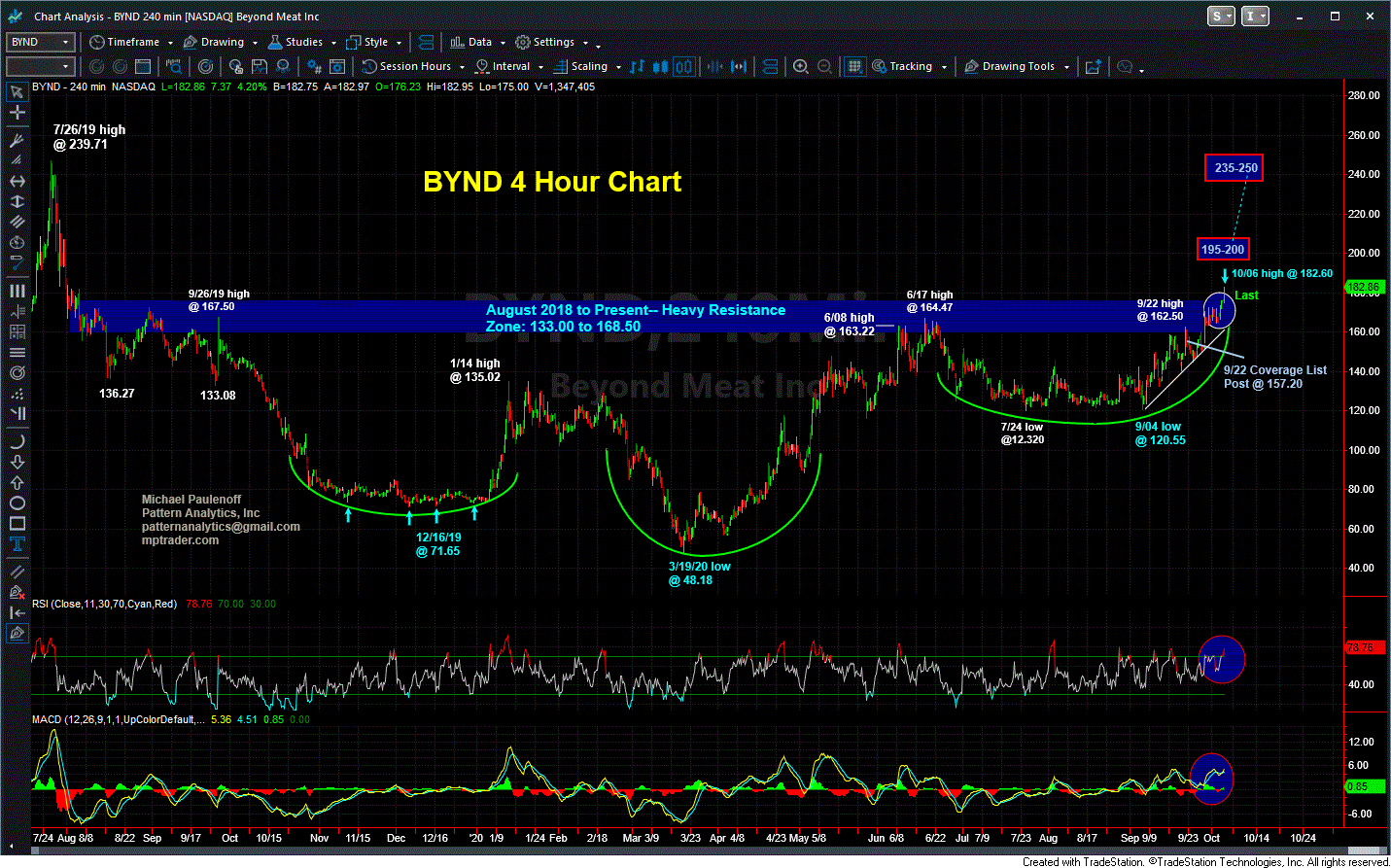The width and height of the screenshot is (1391, 868).
Task: Toggle solid candlestick chart style
Action: pos(660,66)
